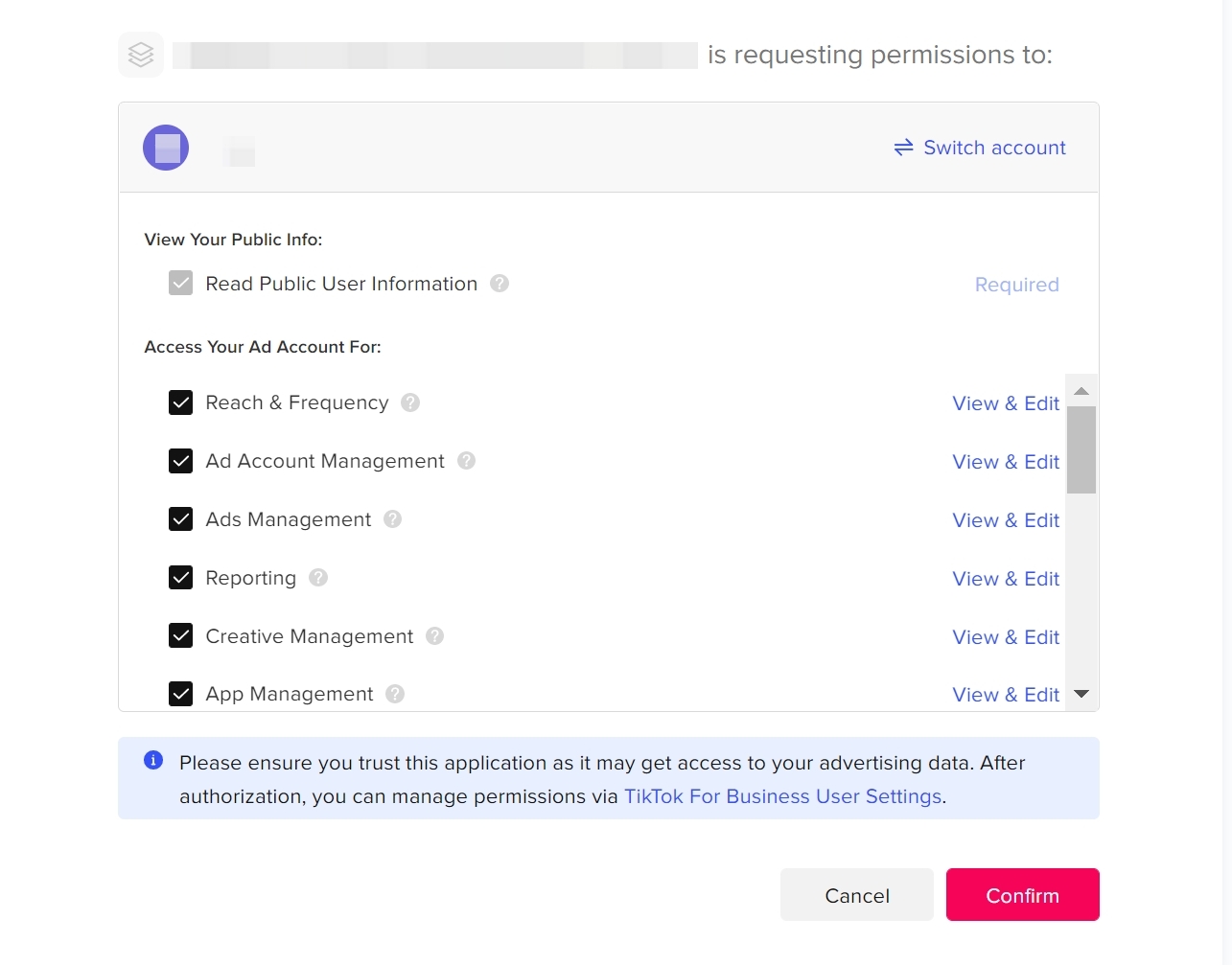
Task: Click the Creative Management label text
Action: pyautogui.click(x=310, y=636)
